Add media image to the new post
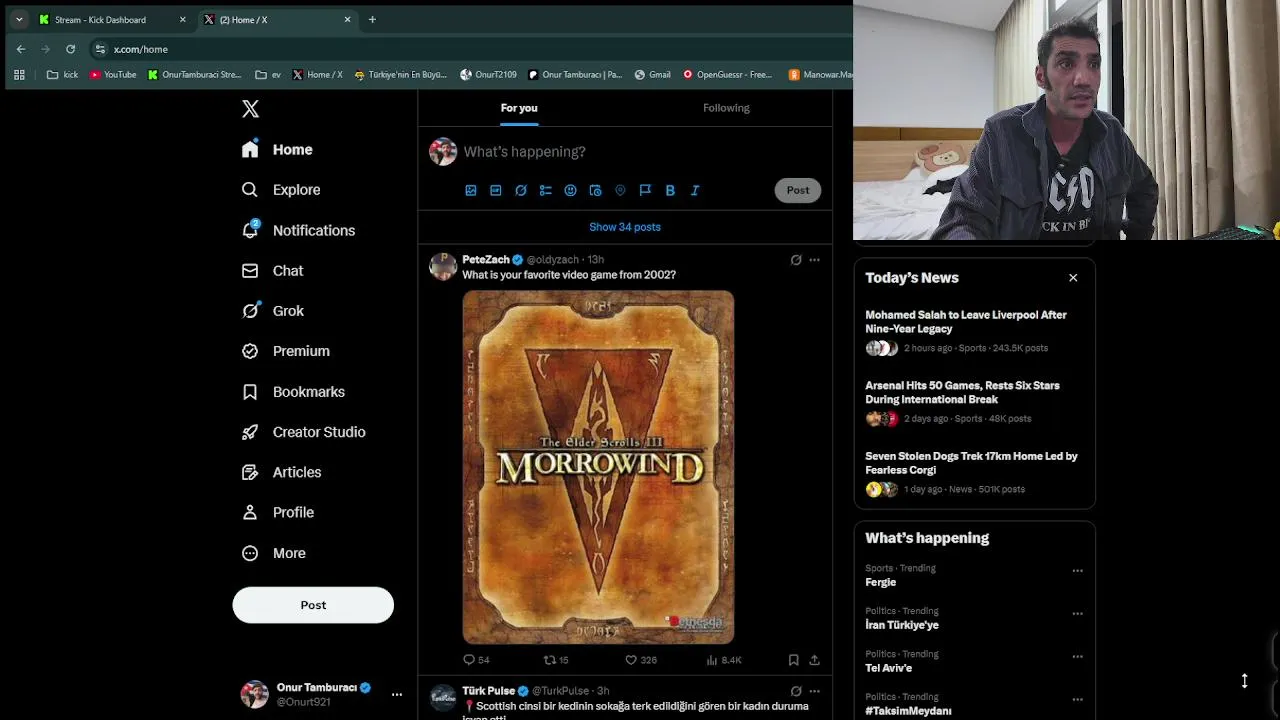 pos(471,190)
